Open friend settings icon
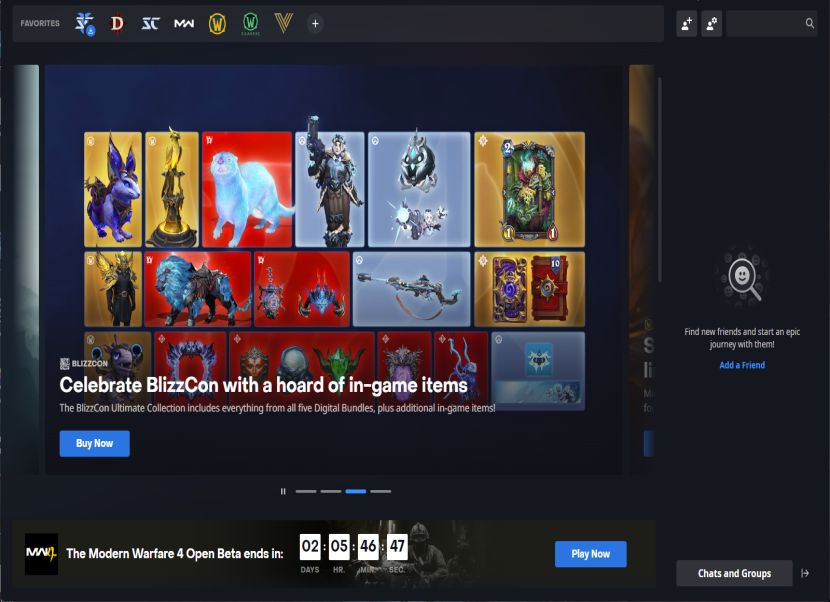 pos(711,24)
